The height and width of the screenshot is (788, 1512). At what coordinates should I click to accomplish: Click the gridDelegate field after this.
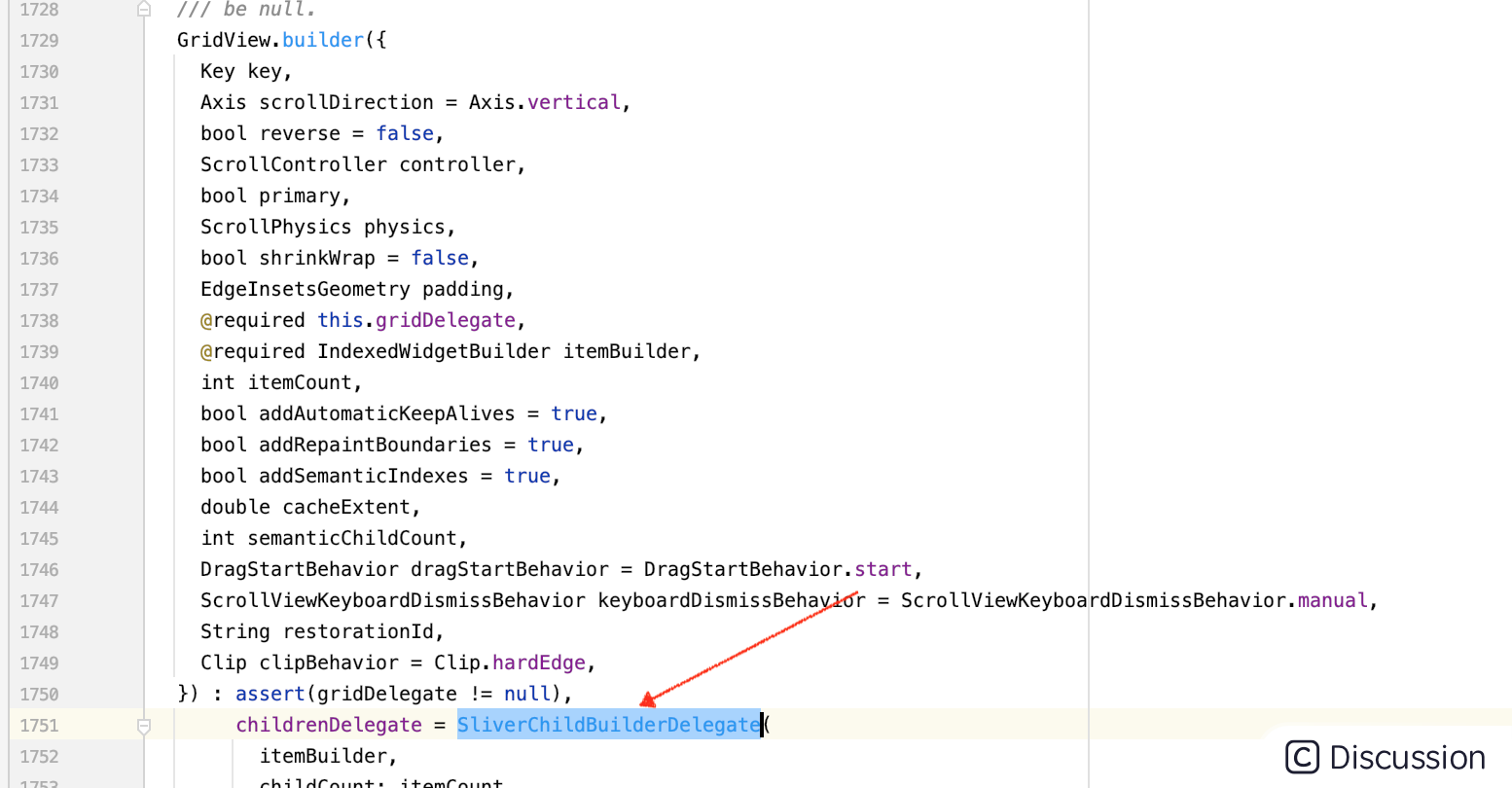click(446, 320)
